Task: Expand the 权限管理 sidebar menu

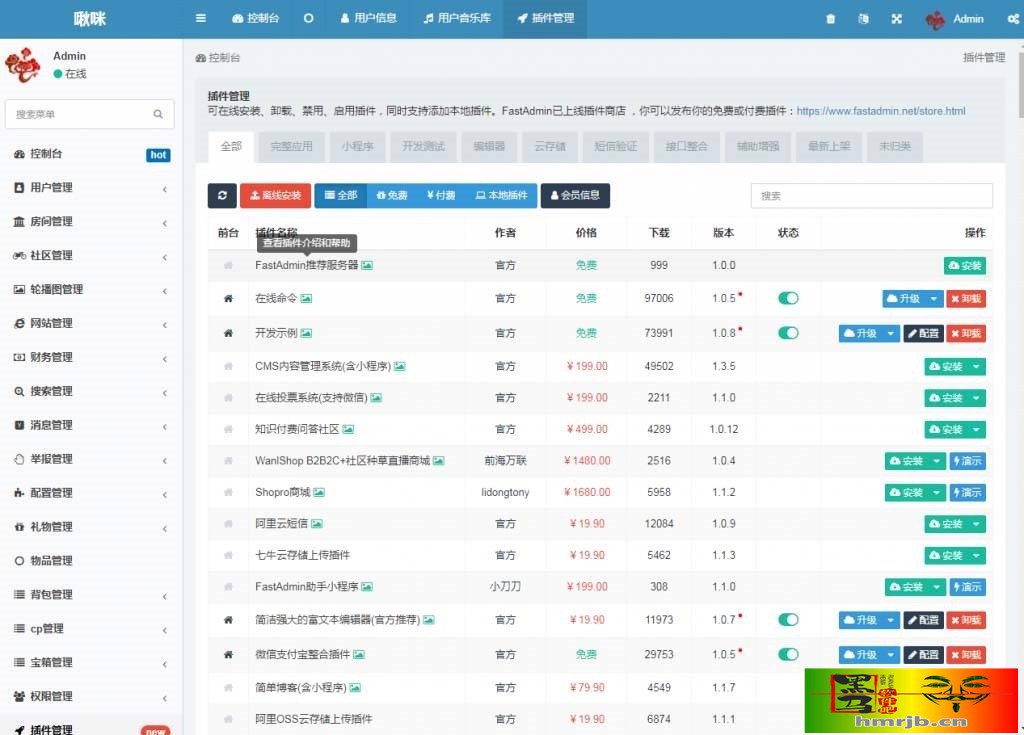Action: click(x=90, y=697)
